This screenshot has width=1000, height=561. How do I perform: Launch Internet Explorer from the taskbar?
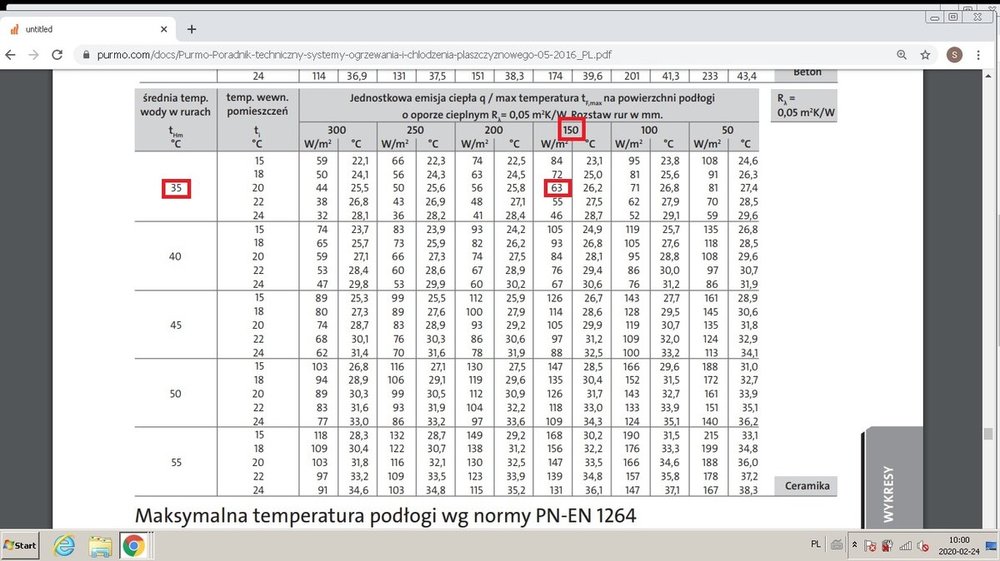pos(65,546)
